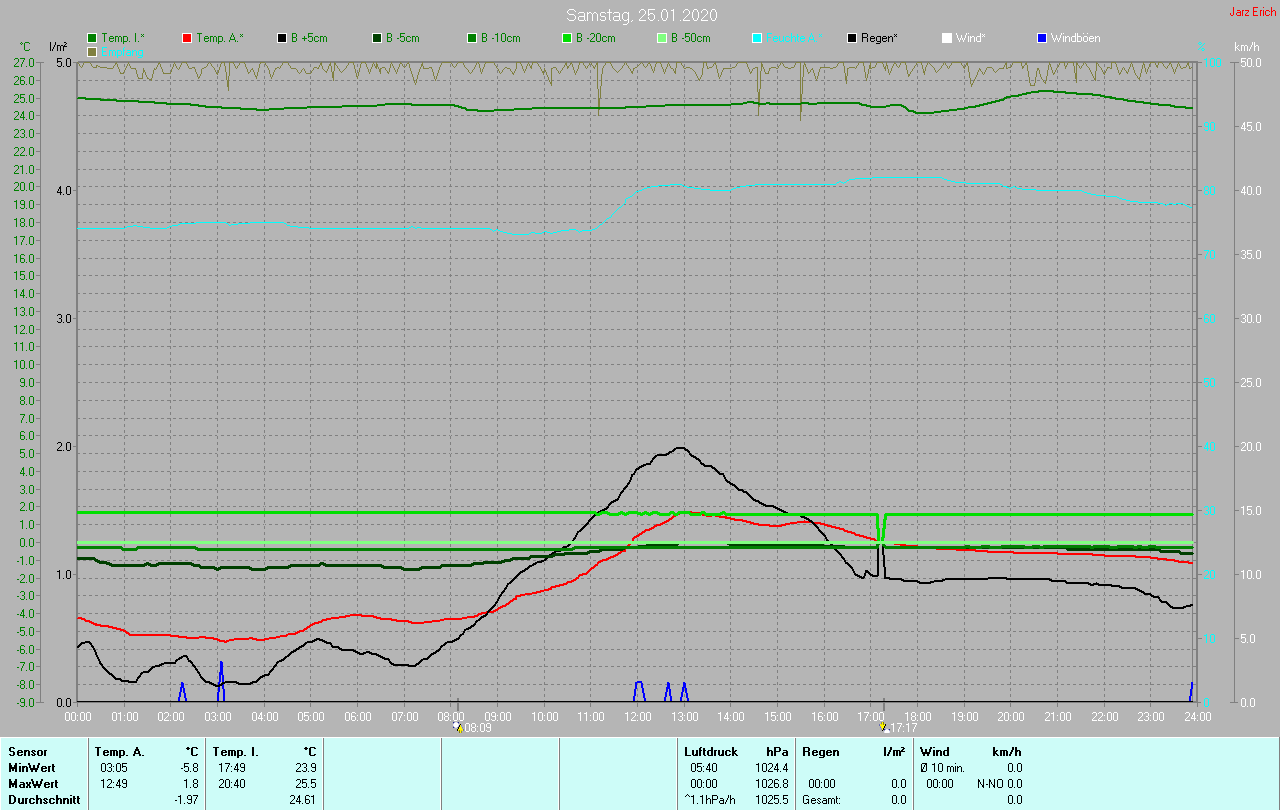
Task: Select the MinWert row label
Action: (32, 768)
